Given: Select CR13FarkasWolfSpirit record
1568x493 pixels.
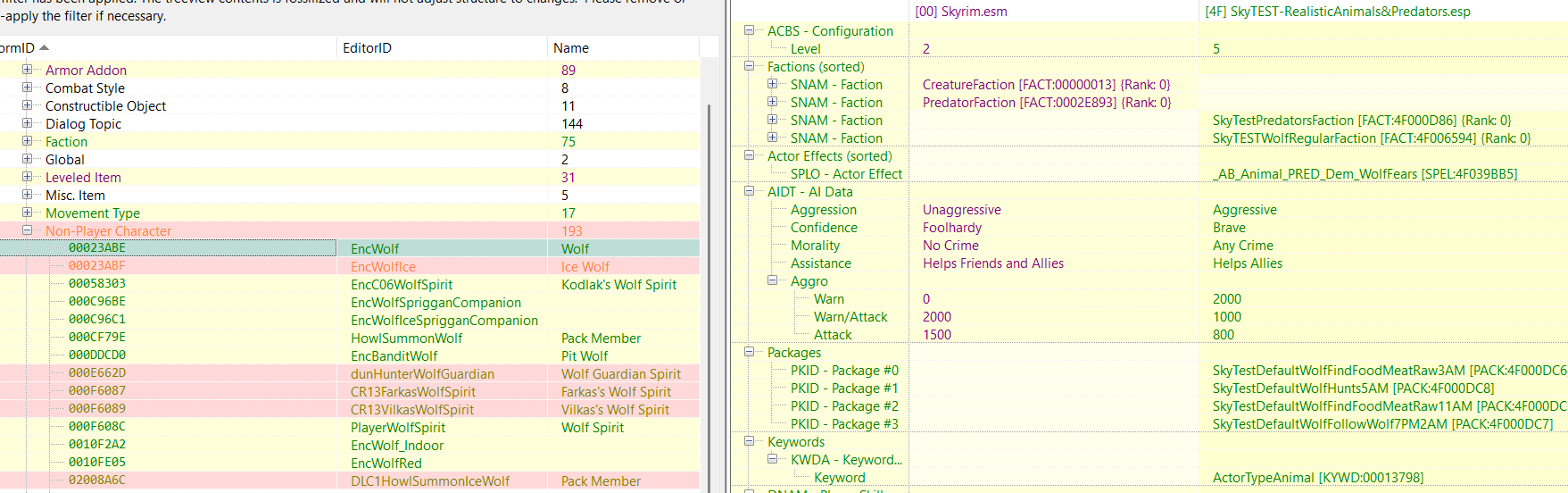Looking at the screenshot, I should coord(350,391).
